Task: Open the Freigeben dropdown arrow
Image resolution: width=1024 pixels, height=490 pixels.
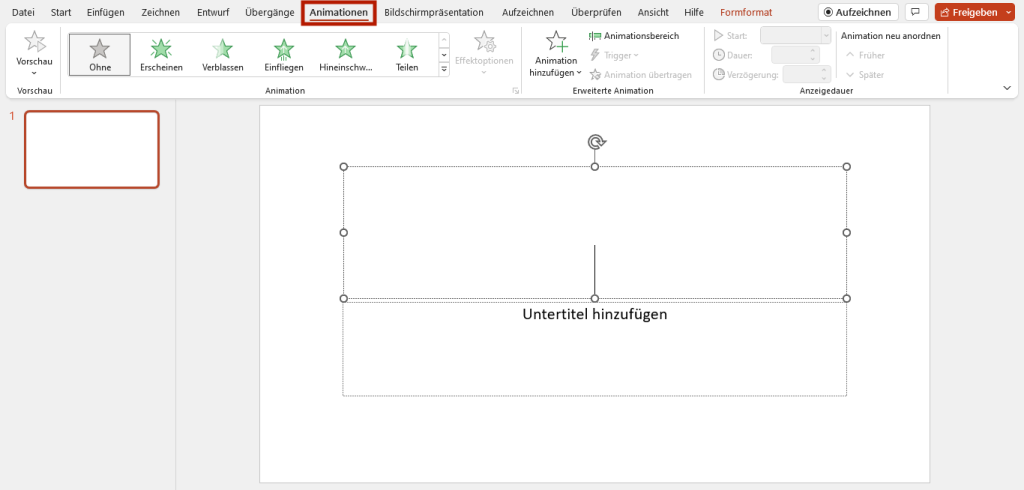Action: 1009,12
